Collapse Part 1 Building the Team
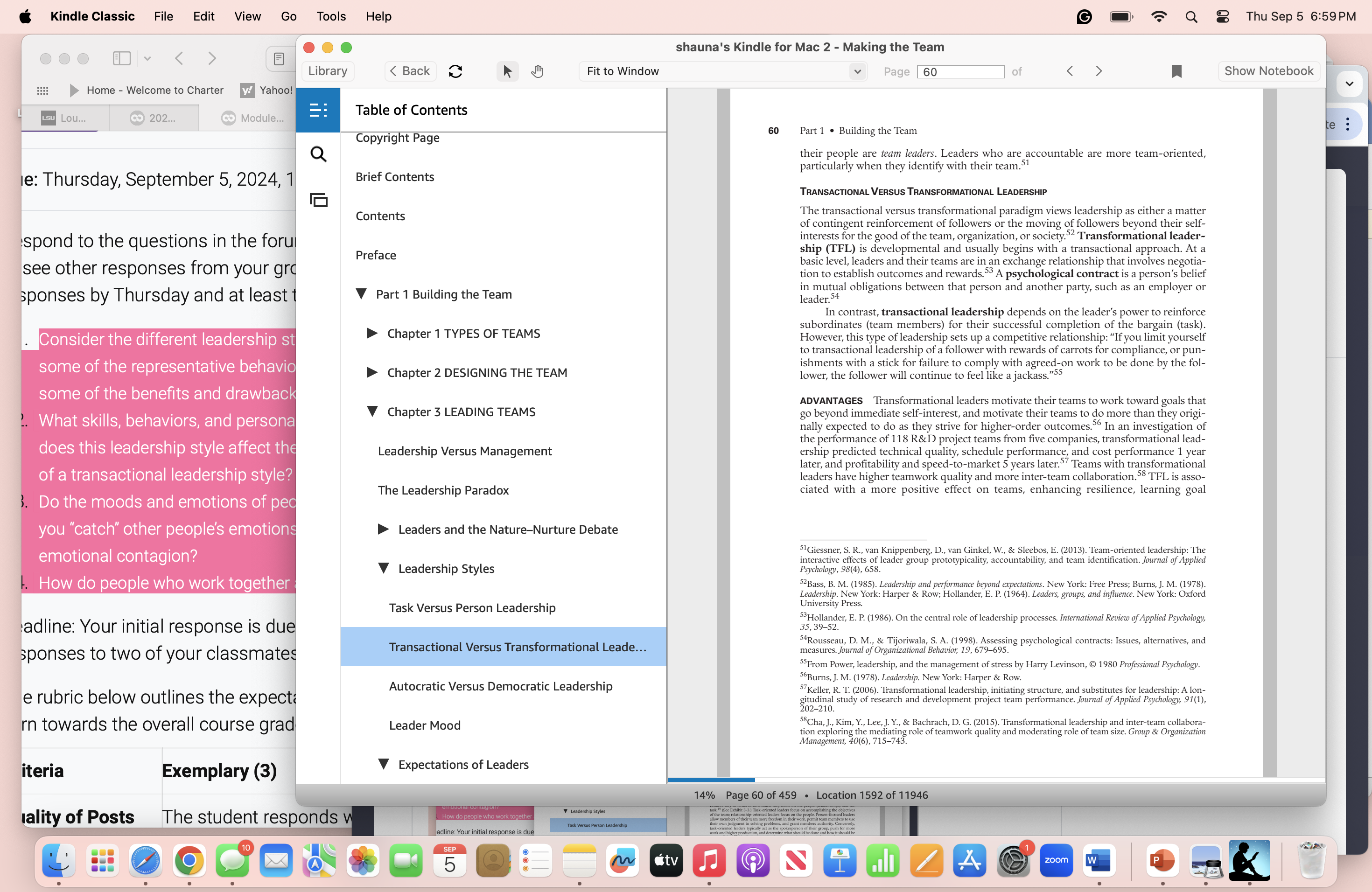The image size is (1372, 892). click(x=362, y=294)
